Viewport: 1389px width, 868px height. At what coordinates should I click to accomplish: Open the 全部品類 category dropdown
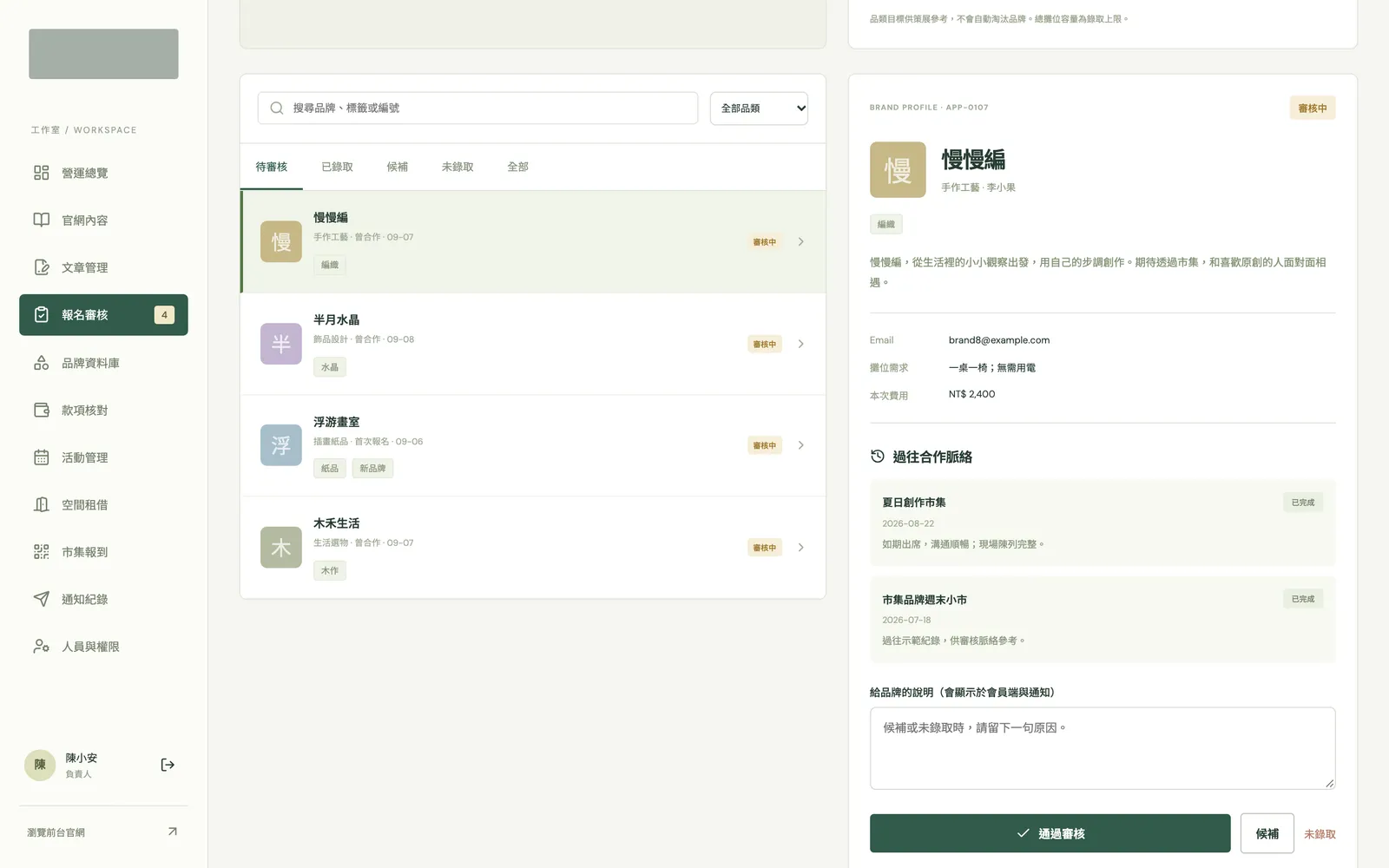point(759,108)
